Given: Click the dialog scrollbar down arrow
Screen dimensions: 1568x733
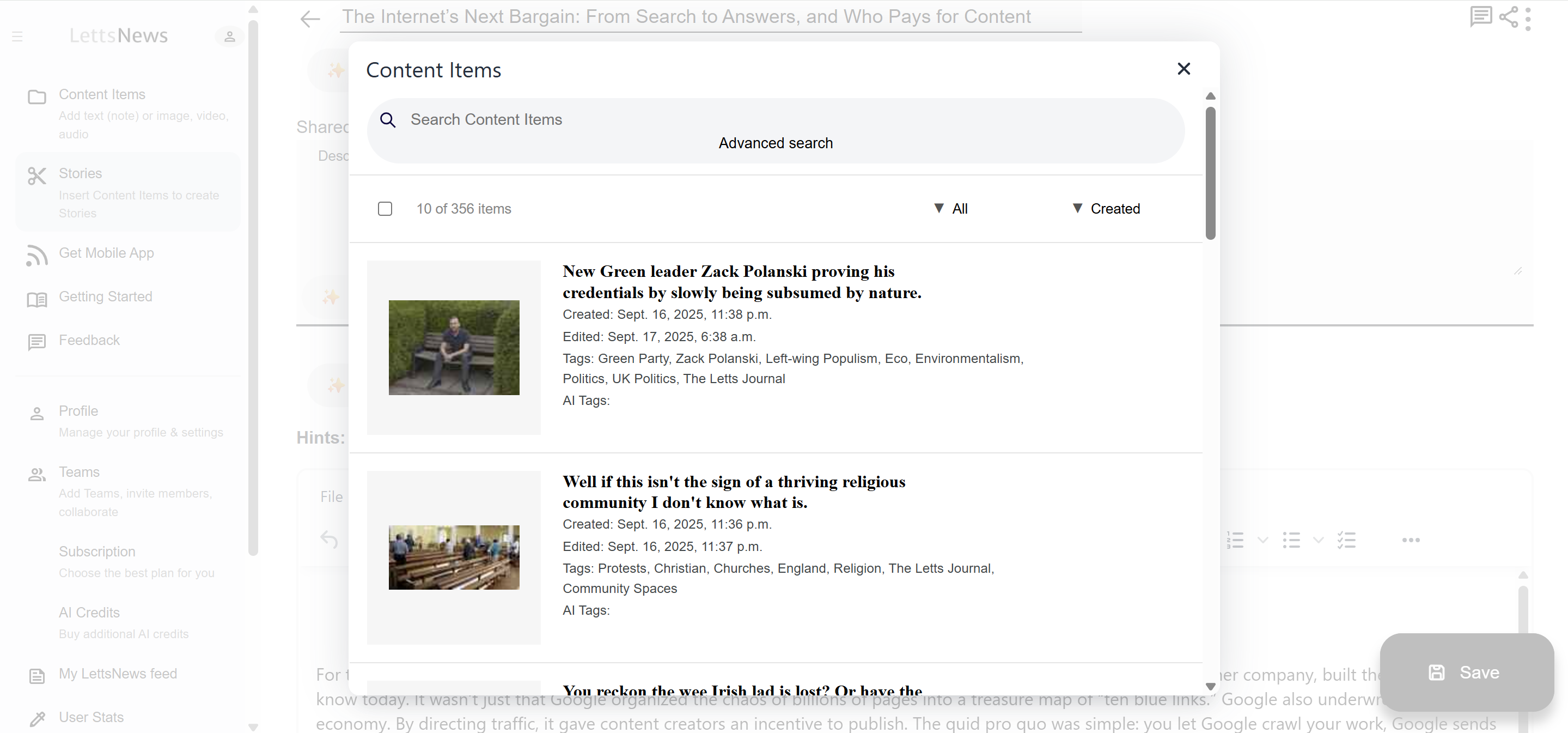Looking at the screenshot, I should point(1211,687).
